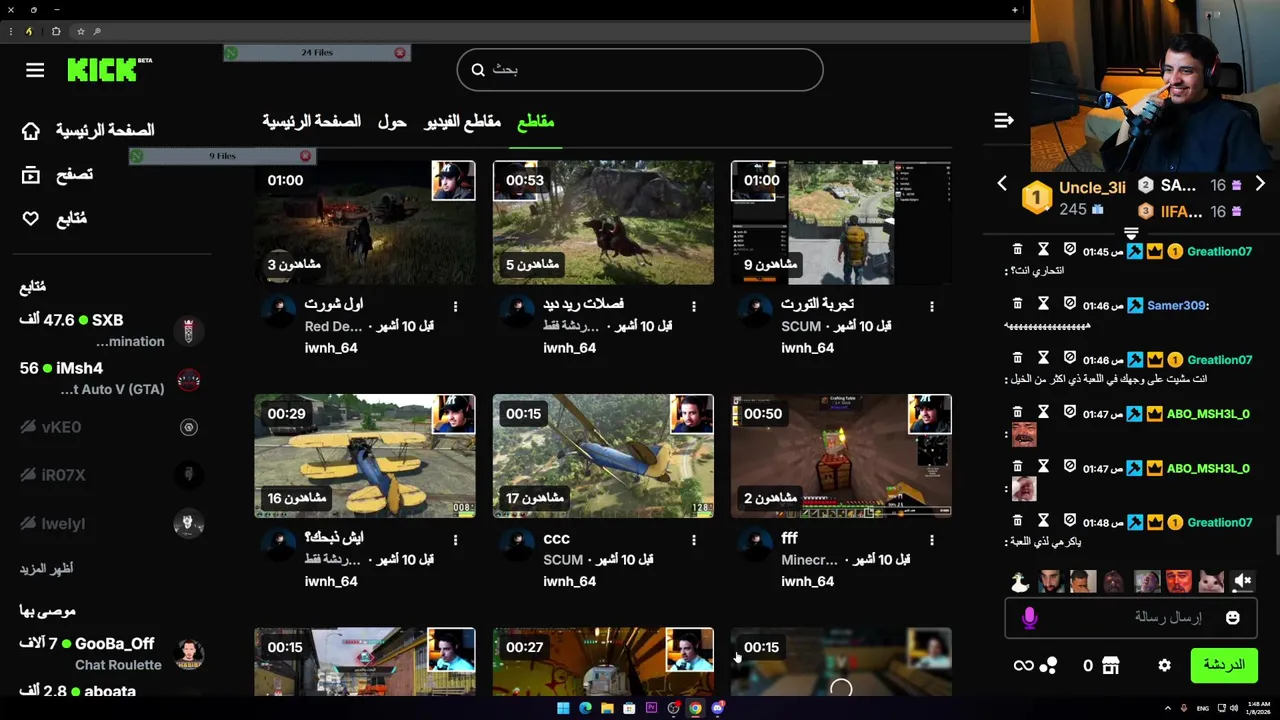The height and width of the screenshot is (720, 1280).
Task: Open Premiere Pro from the taskbar
Action: tap(651, 708)
